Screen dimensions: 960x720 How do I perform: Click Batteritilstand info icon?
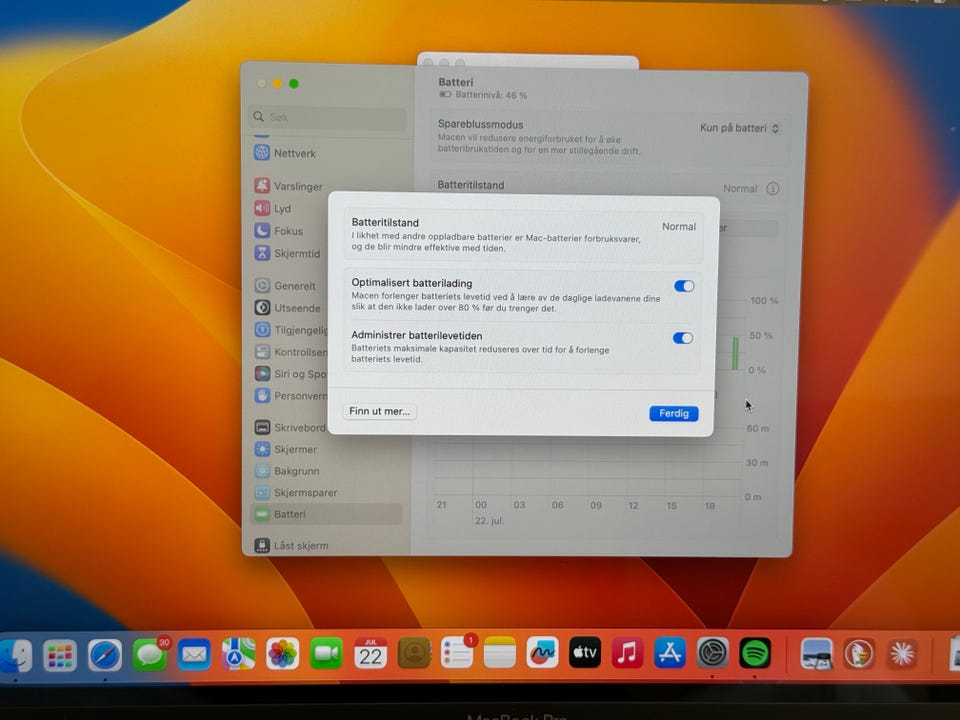pyautogui.click(x=773, y=189)
